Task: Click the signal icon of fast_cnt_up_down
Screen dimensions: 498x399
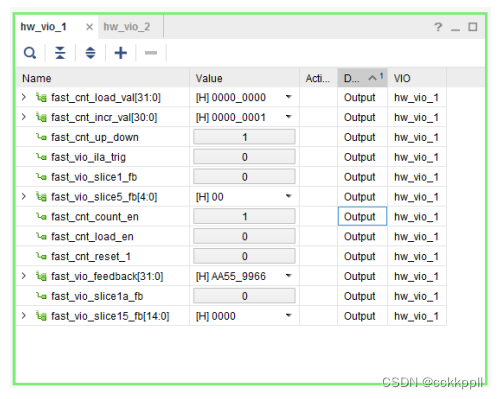Action: [41, 137]
